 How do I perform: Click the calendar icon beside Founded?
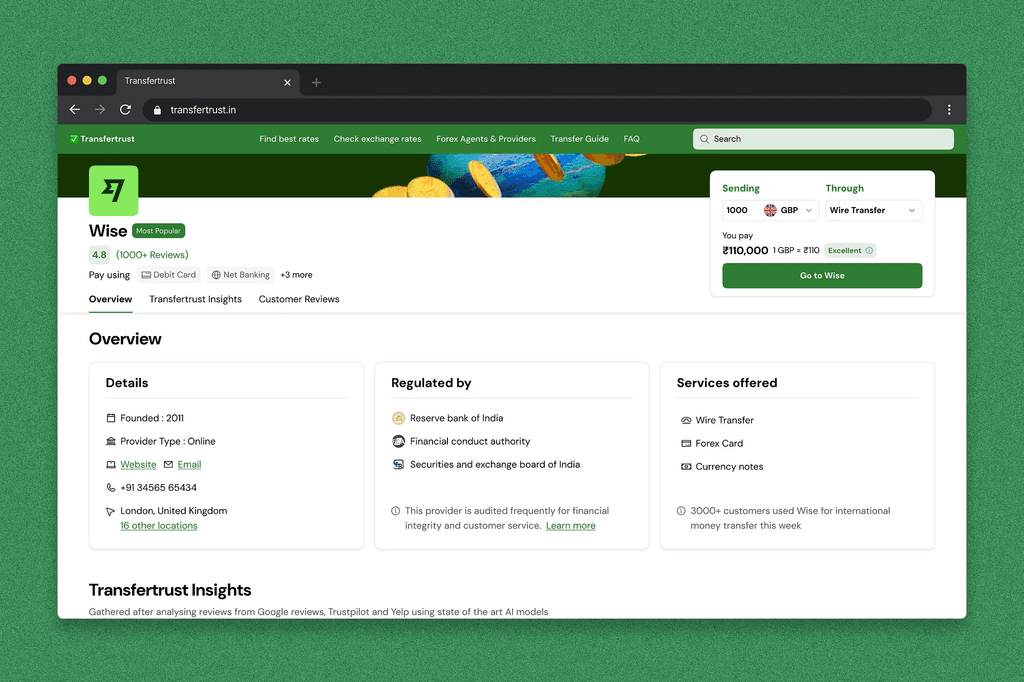111,418
